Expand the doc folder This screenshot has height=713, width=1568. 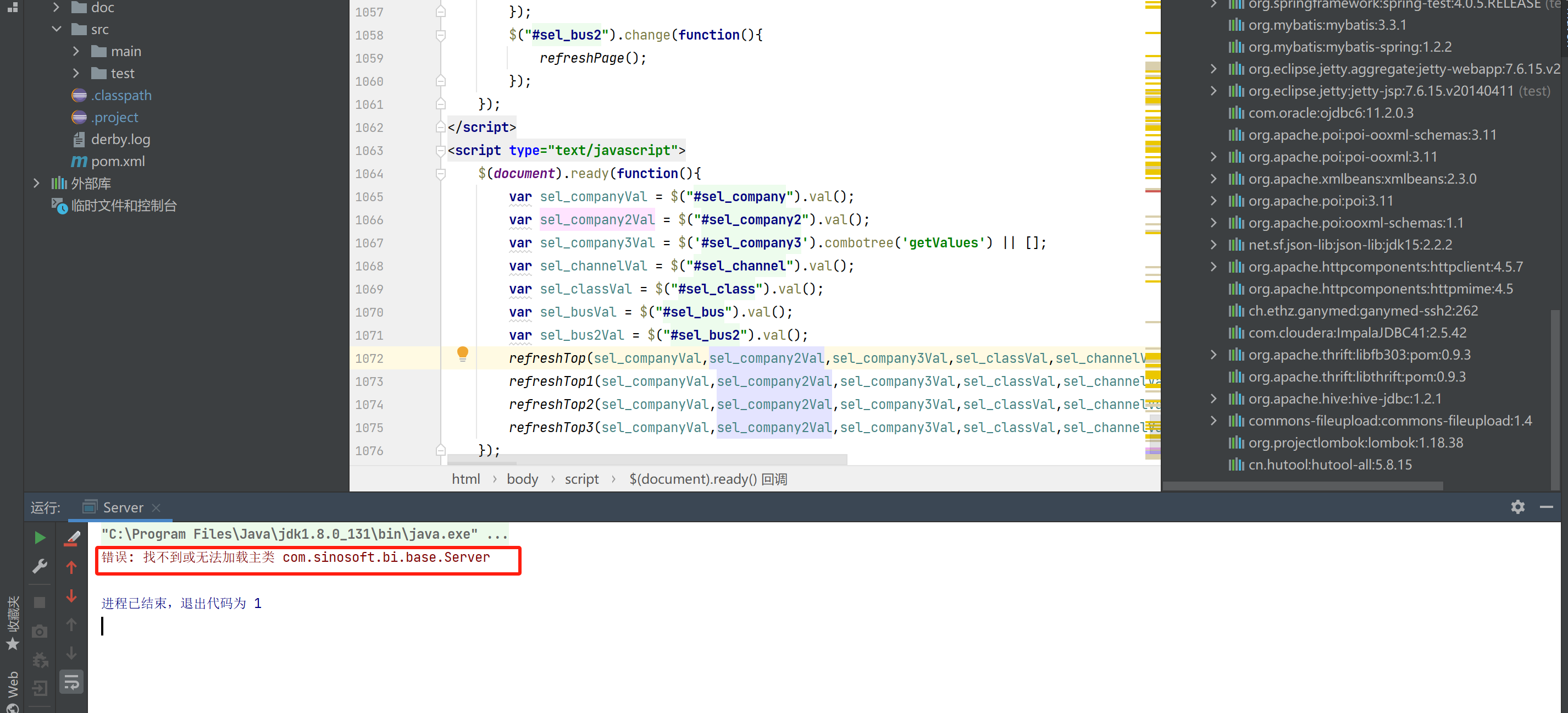(x=57, y=7)
